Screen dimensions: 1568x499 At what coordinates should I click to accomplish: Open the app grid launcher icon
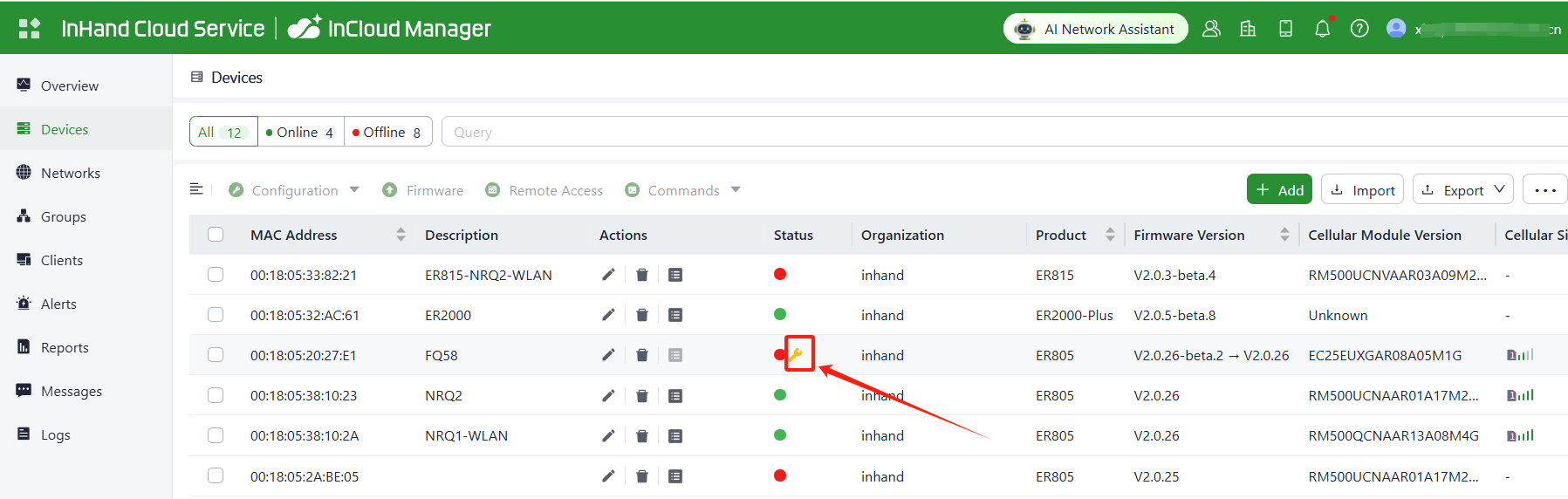click(x=30, y=29)
